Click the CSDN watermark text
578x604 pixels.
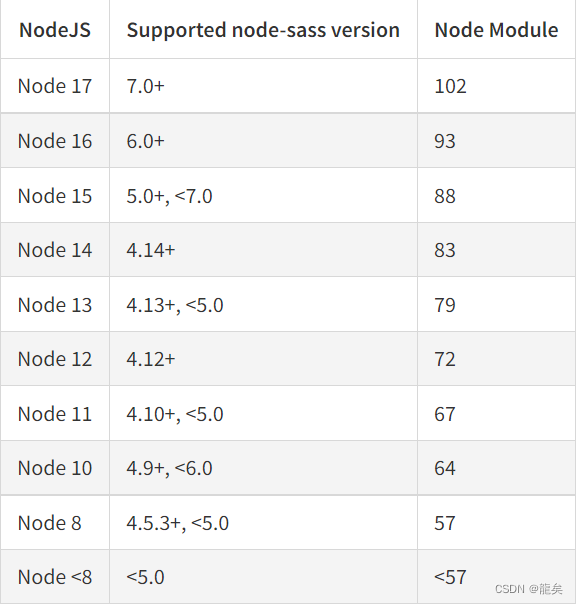click(x=528, y=589)
